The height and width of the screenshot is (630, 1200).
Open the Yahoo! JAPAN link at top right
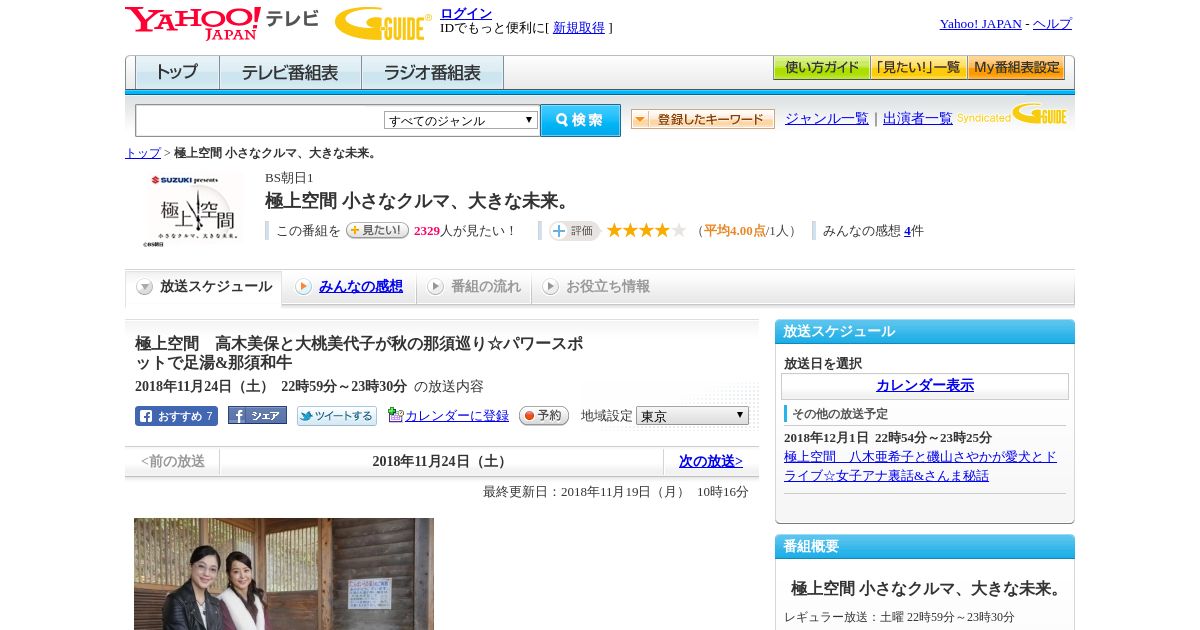[980, 23]
